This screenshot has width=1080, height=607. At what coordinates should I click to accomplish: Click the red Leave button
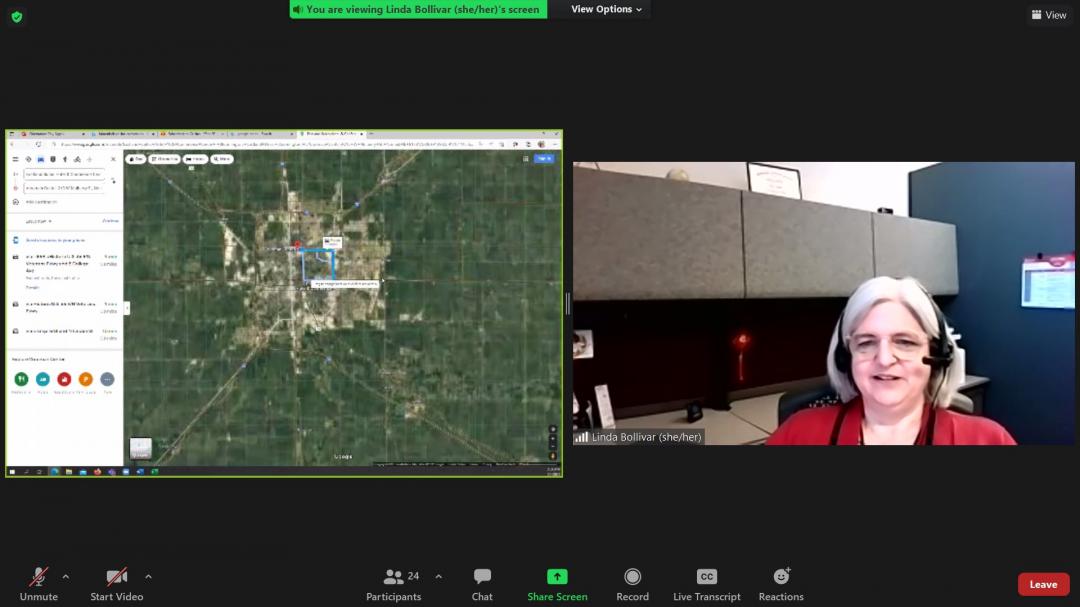pyautogui.click(x=1043, y=584)
